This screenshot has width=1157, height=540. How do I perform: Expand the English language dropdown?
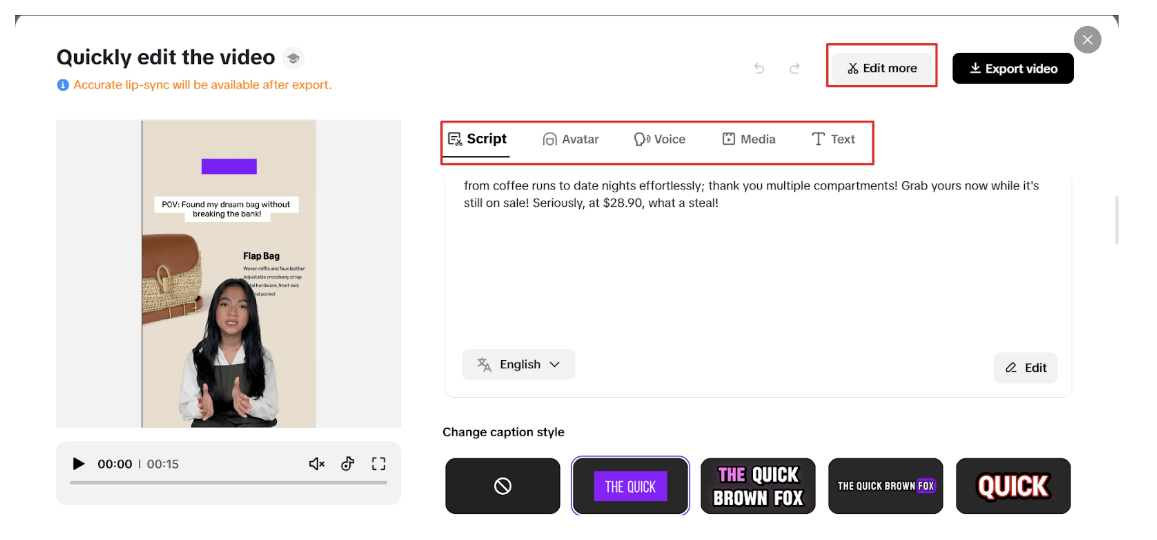(518, 365)
